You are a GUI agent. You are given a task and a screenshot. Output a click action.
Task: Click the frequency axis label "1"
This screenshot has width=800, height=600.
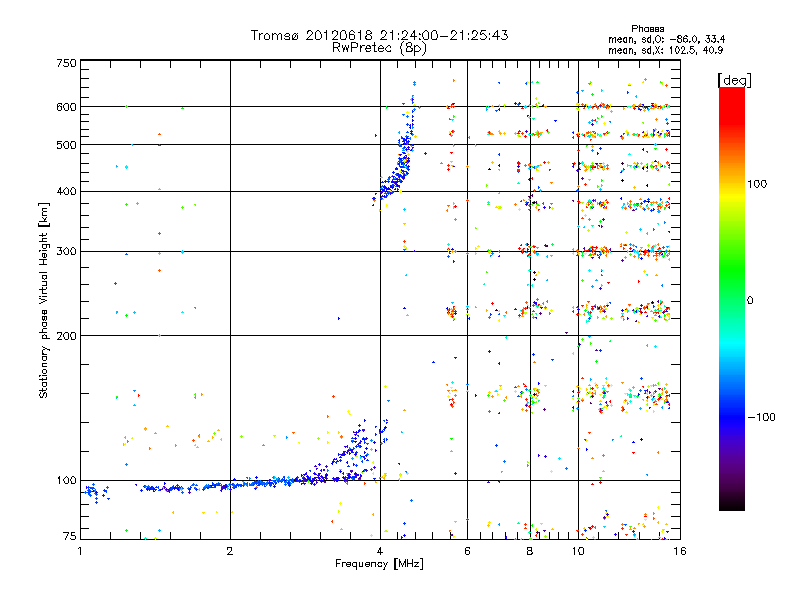point(81,551)
